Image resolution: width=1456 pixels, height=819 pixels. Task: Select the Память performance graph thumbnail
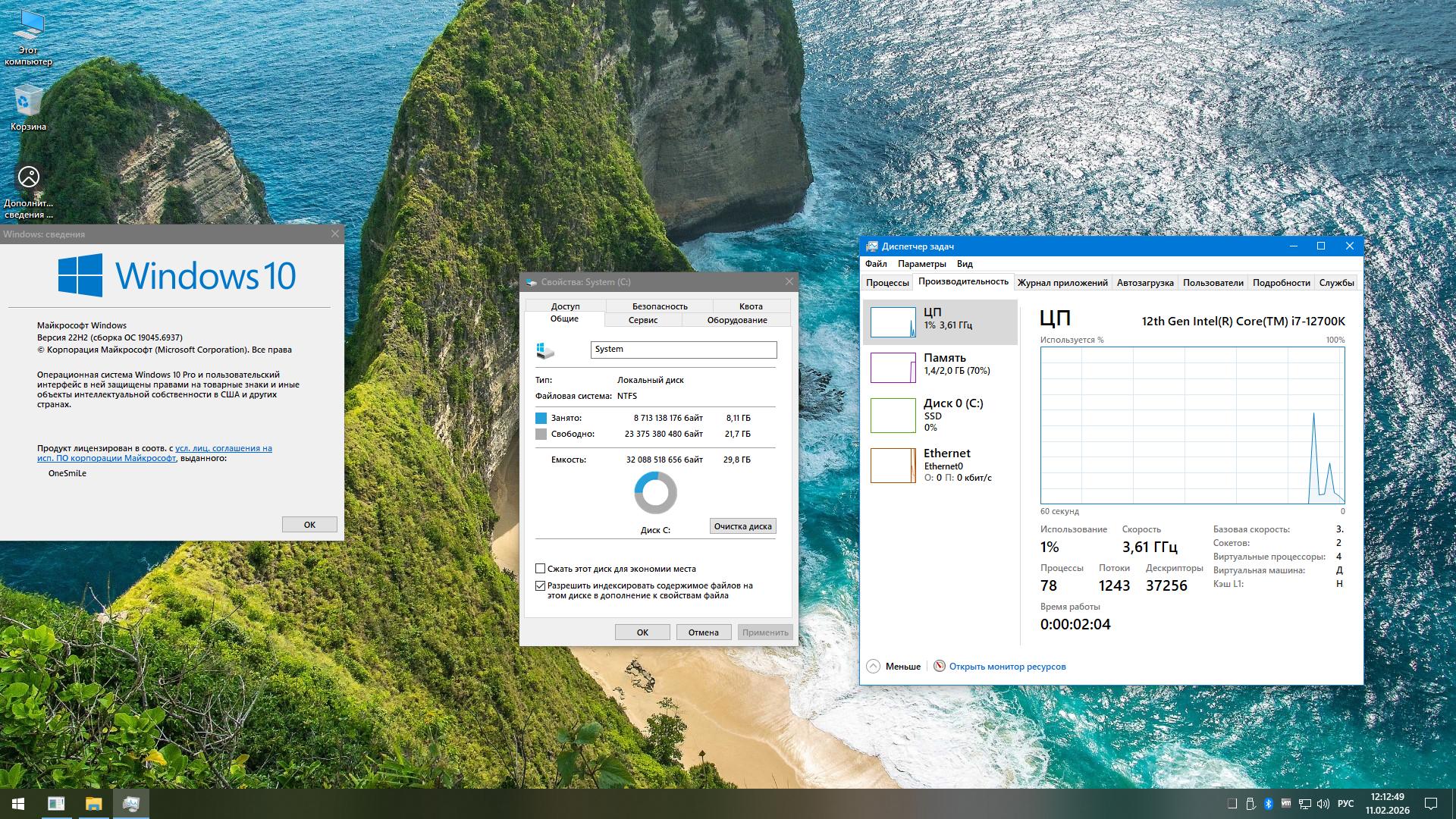pos(893,368)
